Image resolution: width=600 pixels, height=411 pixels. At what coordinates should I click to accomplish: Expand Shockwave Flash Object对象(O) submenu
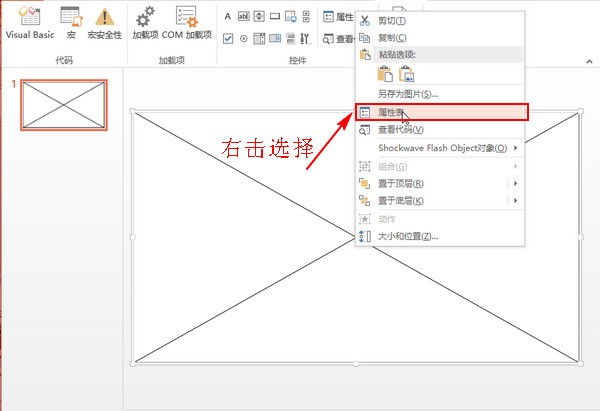(x=440, y=148)
